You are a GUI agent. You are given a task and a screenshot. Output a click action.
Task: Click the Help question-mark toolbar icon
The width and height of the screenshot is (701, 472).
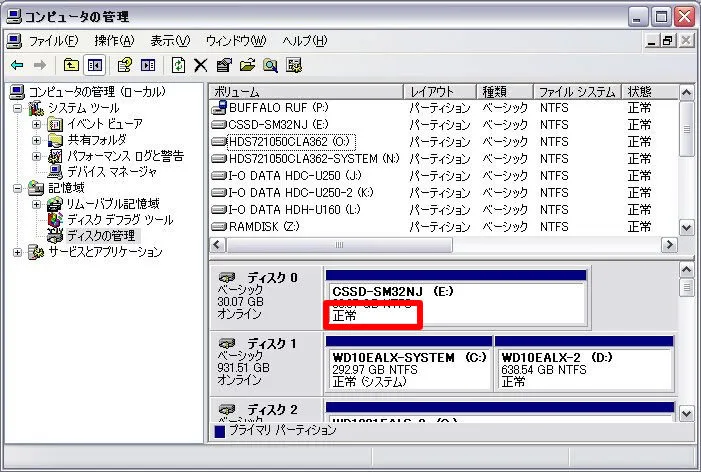click(x=125, y=65)
